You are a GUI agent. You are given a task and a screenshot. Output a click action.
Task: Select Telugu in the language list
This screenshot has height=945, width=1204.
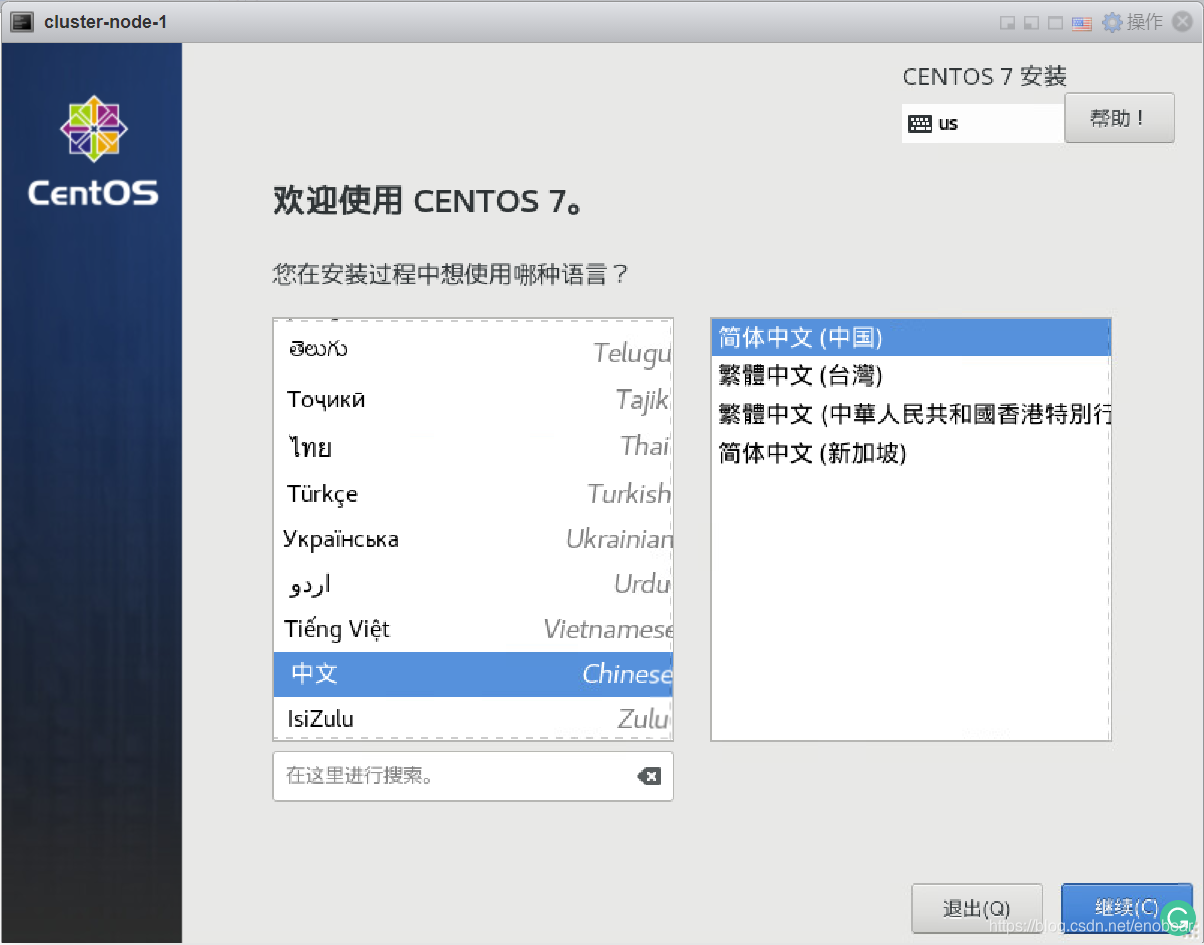(x=473, y=352)
